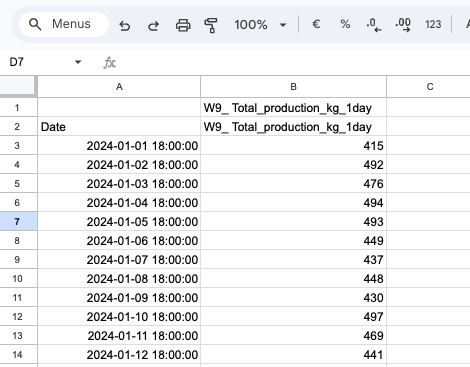Click cell B2 with W9_ Total_production header
This screenshot has height=367, width=470.
pos(293,127)
